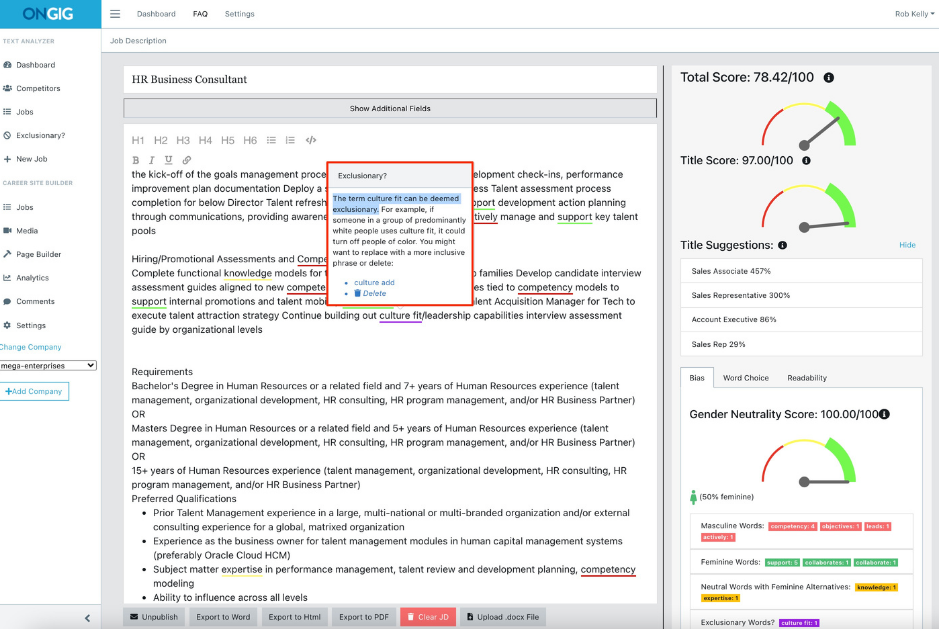The width and height of the screenshot is (939, 629).
Task: Click the Unpublish button
Action: tap(154, 617)
